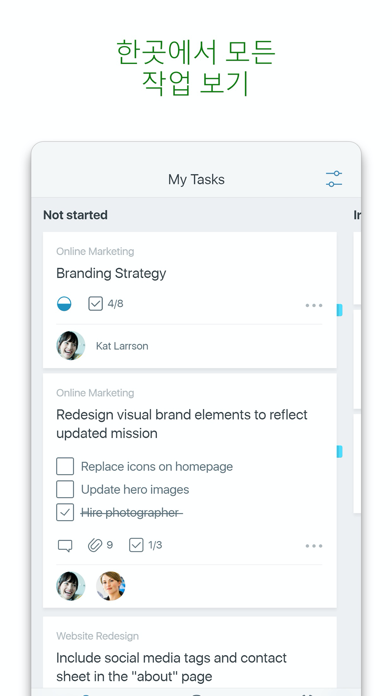
Task: Click Kat Larrson's avatar on Branding Strategy
Action: pos(71,345)
